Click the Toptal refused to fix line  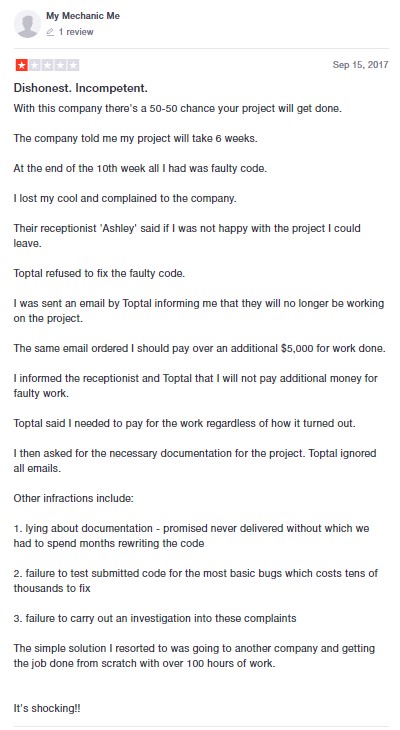(99, 273)
